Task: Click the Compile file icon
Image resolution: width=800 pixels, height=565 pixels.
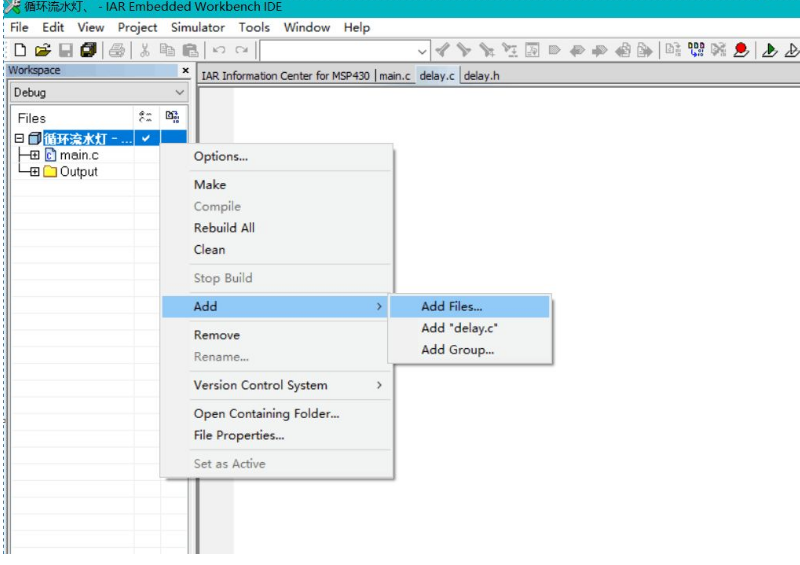Action: coord(673,50)
